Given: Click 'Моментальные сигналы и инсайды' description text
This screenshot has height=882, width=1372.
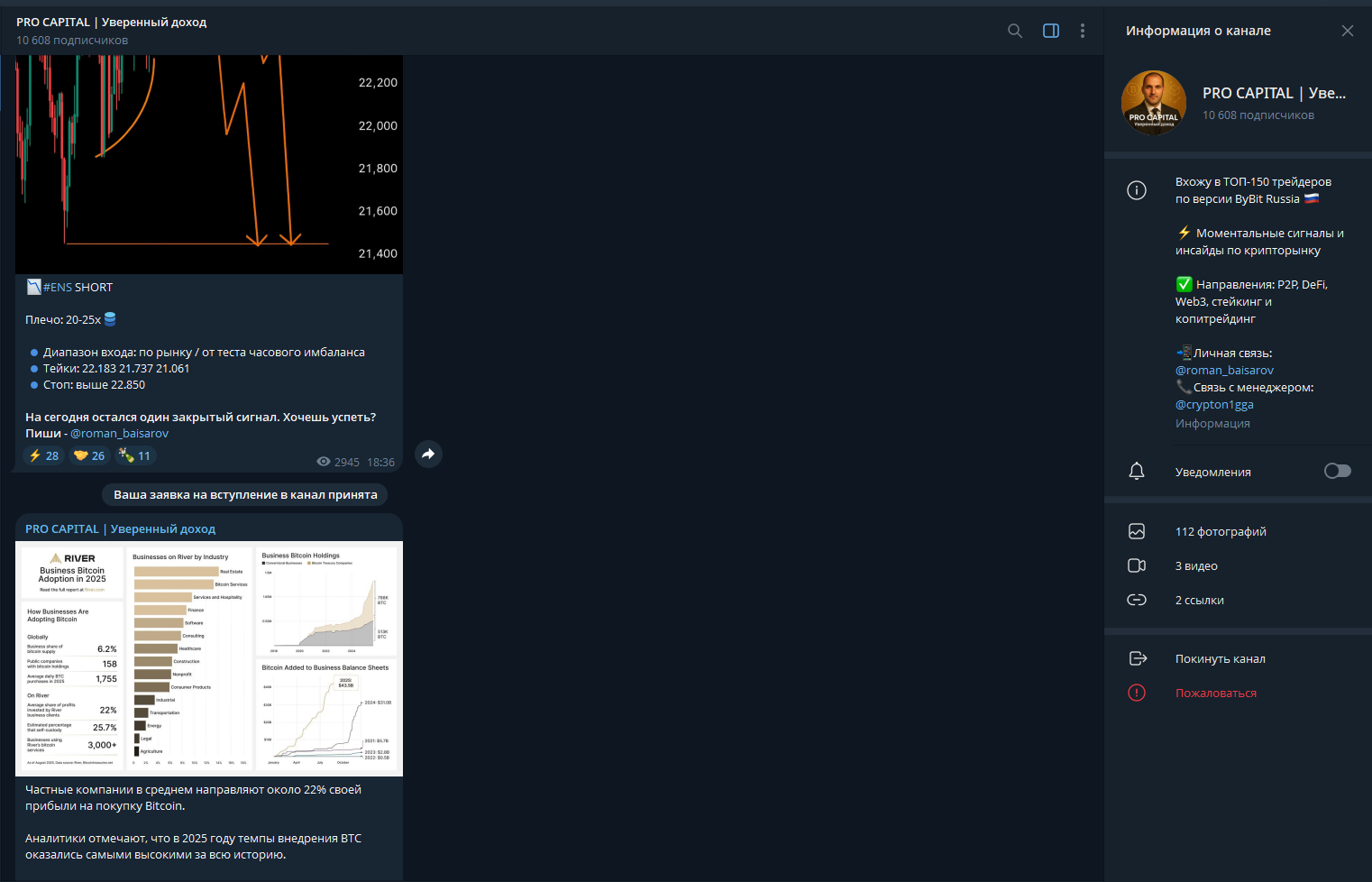Looking at the screenshot, I should tap(1260, 242).
